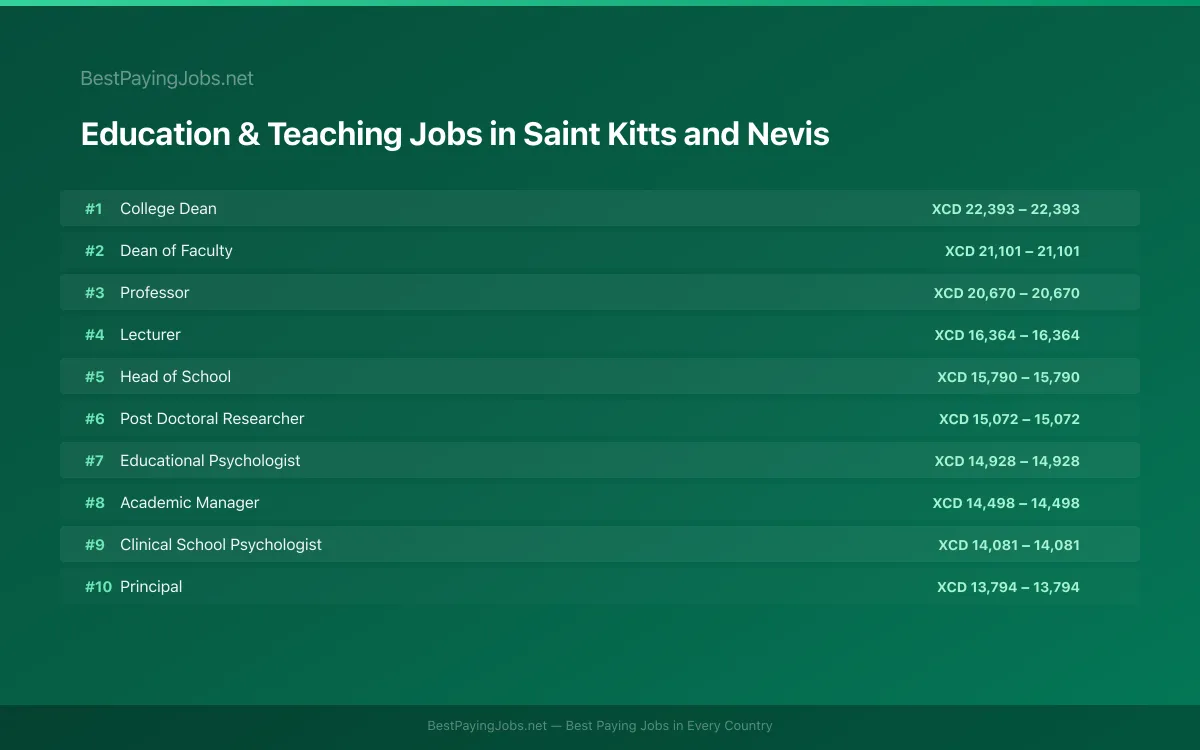Screen dimensions: 1200x750
Task: Select the Principal job title
Action: pyautogui.click(x=151, y=587)
